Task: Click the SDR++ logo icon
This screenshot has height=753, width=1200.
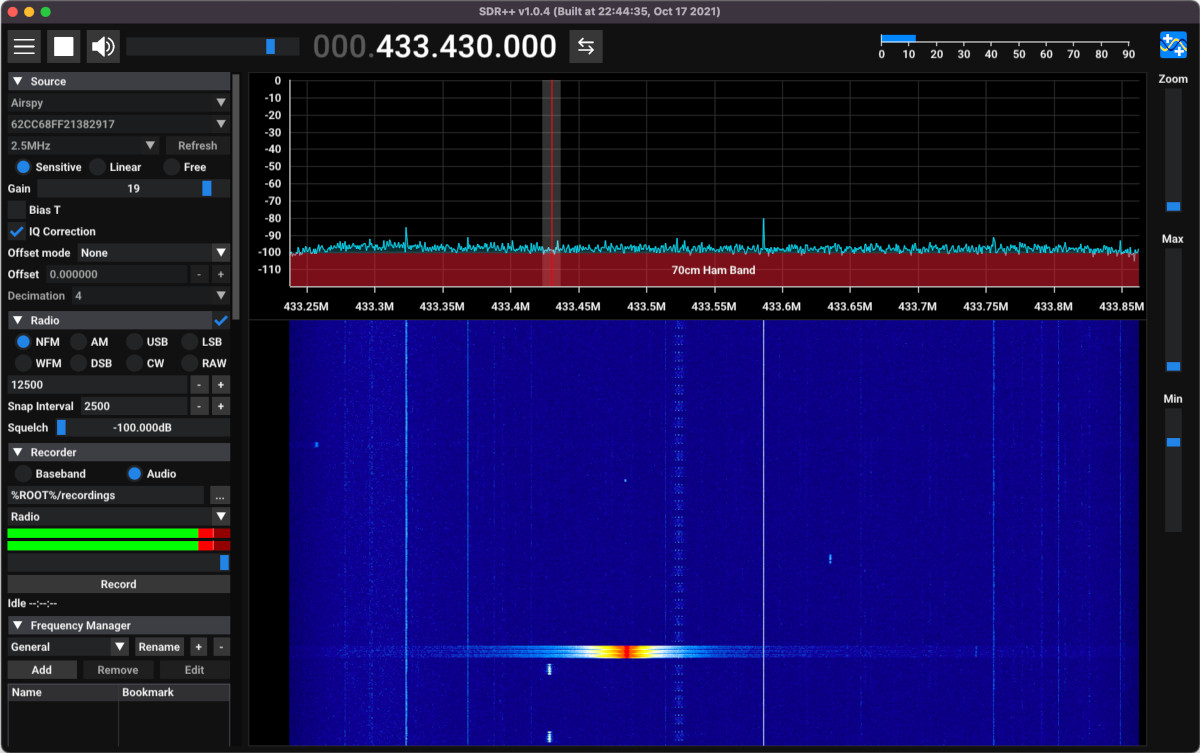Action: pyautogui.click(x=1173, y=45)
